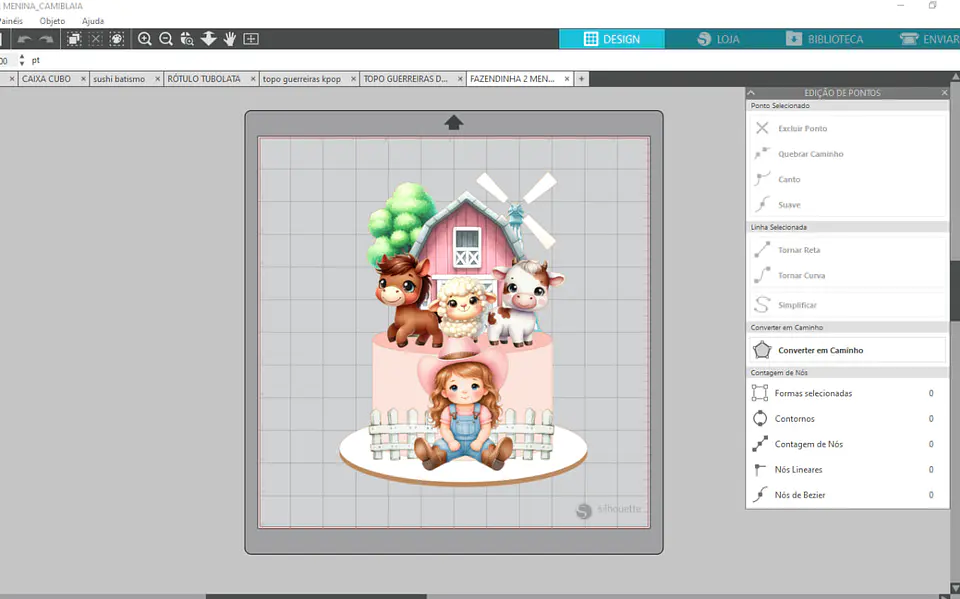
Task: Switch to TOPO GUERREIRAS D... tab
Action: tap(405, 79)
